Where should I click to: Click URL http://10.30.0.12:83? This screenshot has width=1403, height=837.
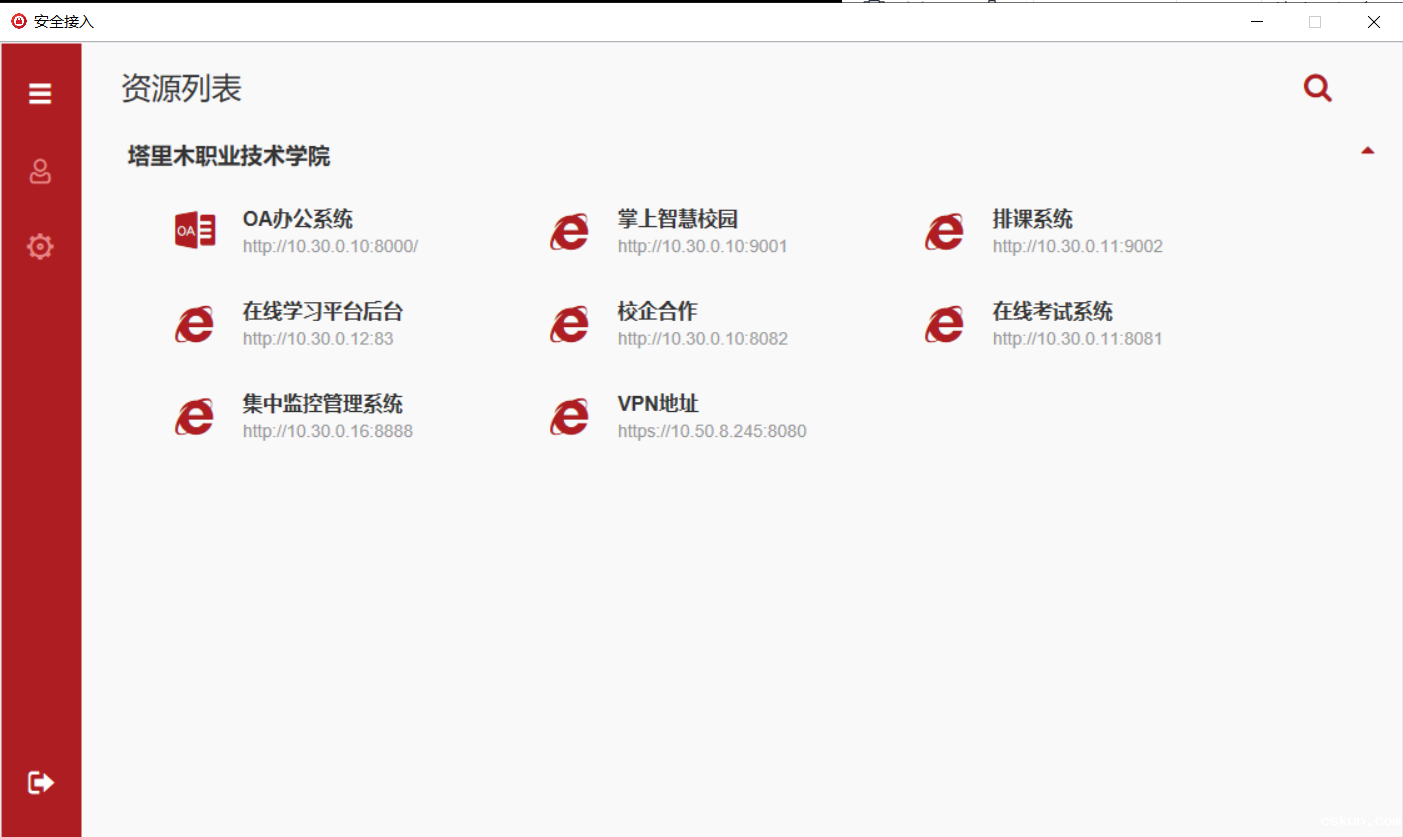(318, 339)
